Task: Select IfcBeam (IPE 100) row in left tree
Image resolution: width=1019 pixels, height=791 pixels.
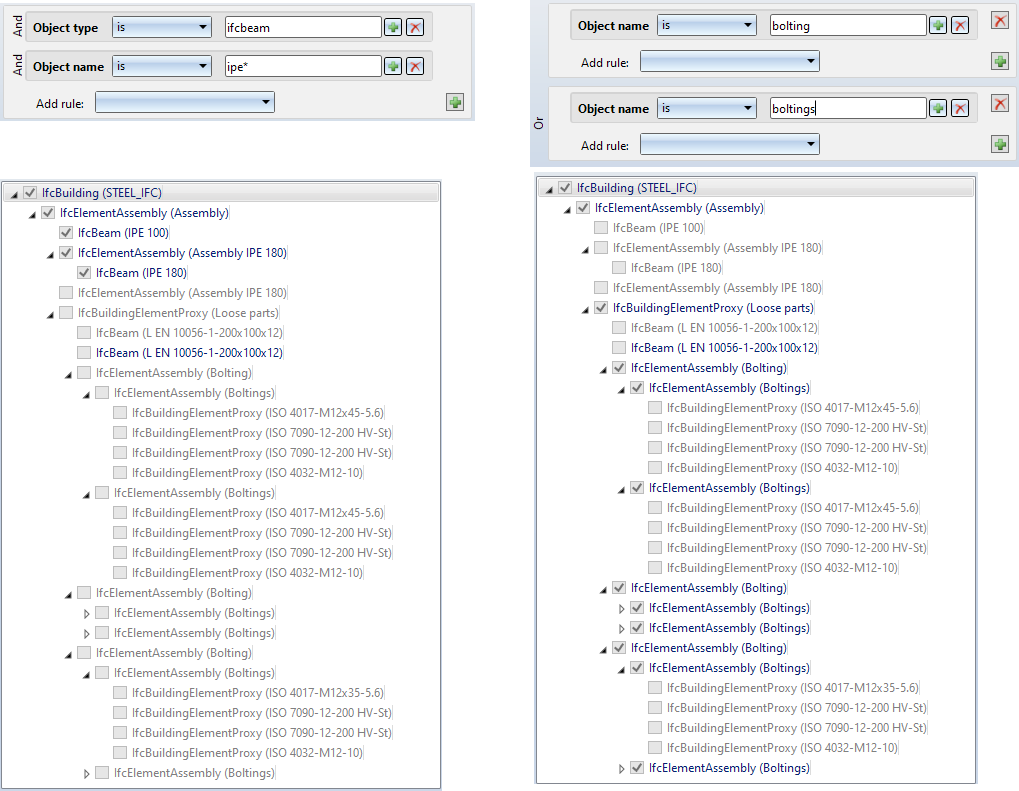Action: point(123,233)
